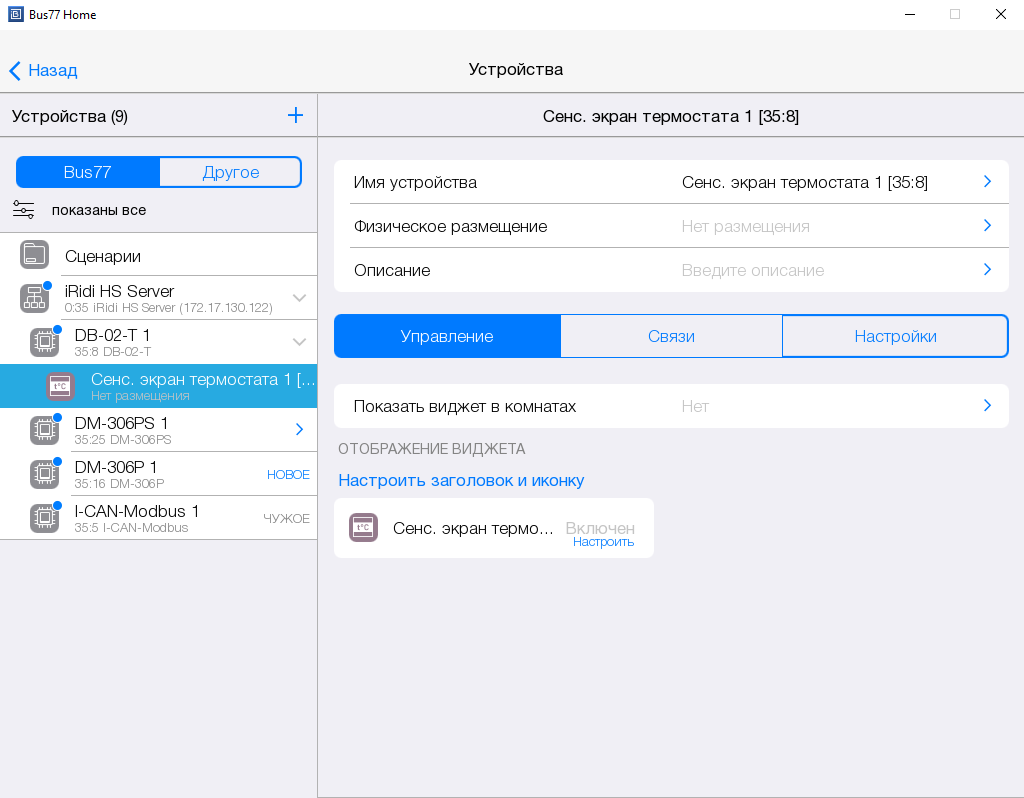Click Настроить заголовок и иконку link
Screen dimensions: 1024x798
pos(461,480)
